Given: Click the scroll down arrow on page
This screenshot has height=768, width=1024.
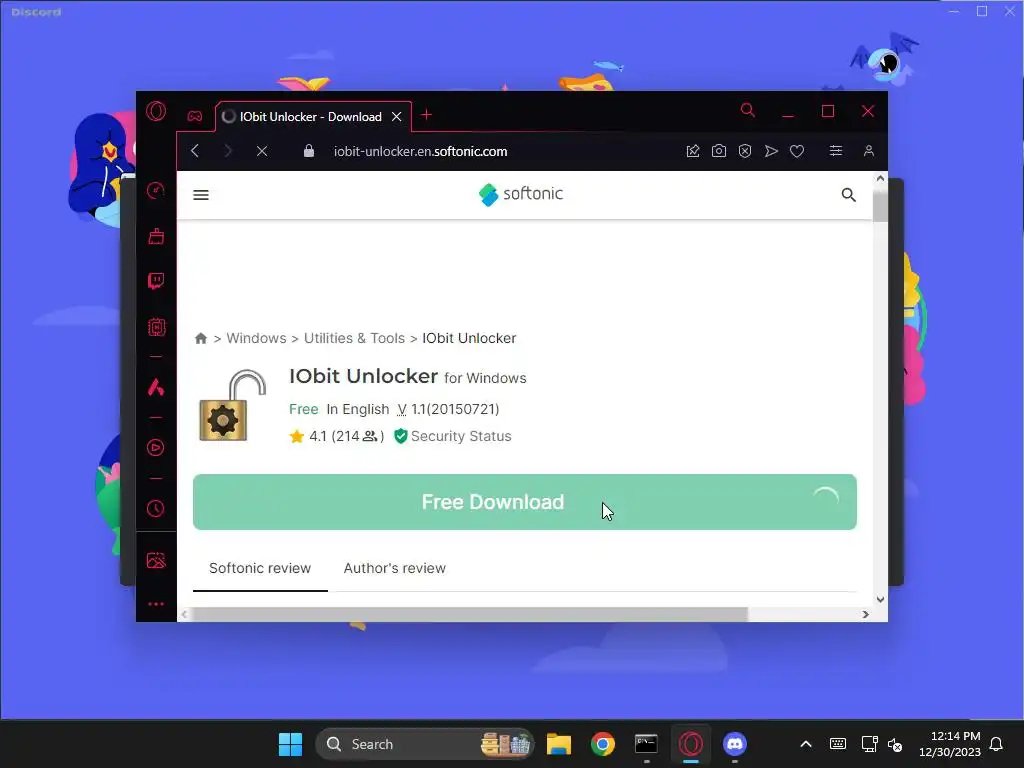Looking at the screenshot, I should (880, 599).
